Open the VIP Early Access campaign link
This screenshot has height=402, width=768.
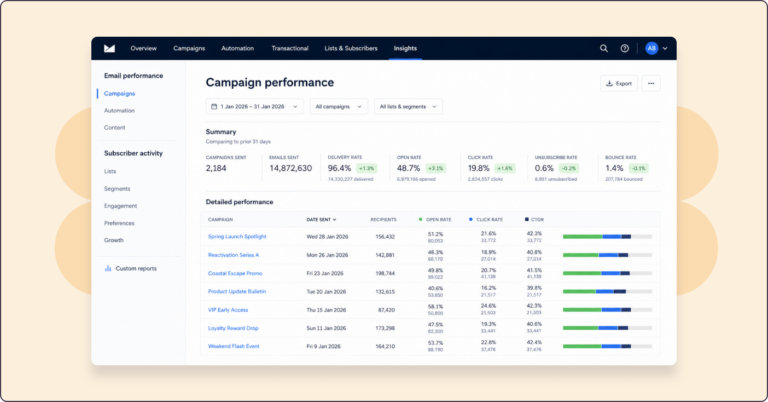(x=228, y=310)
